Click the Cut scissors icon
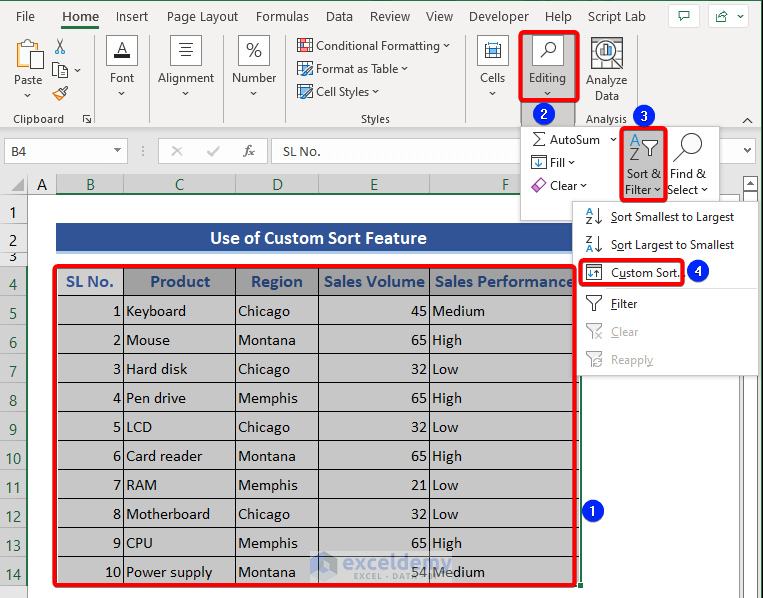763x598 pixels. 60,47
